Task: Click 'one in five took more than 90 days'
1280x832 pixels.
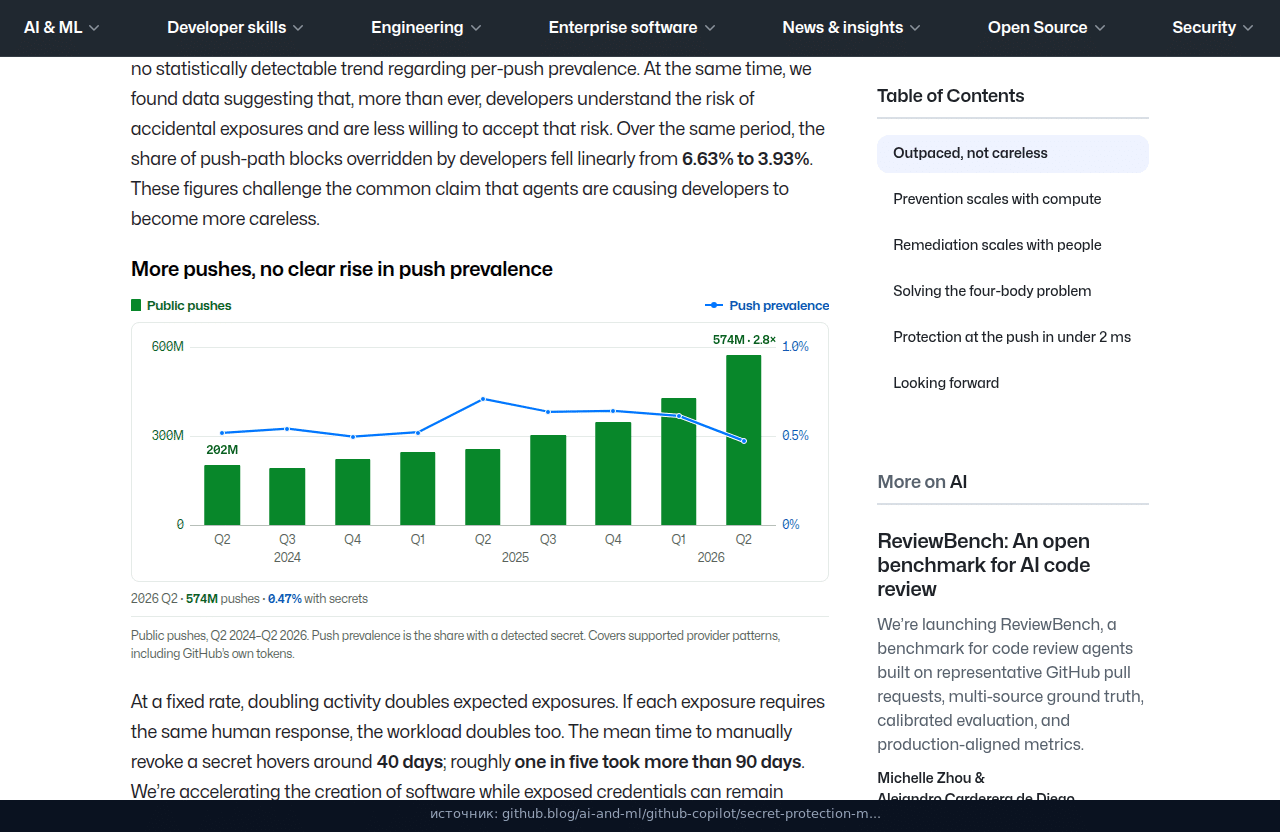Action: click(658, 762)
